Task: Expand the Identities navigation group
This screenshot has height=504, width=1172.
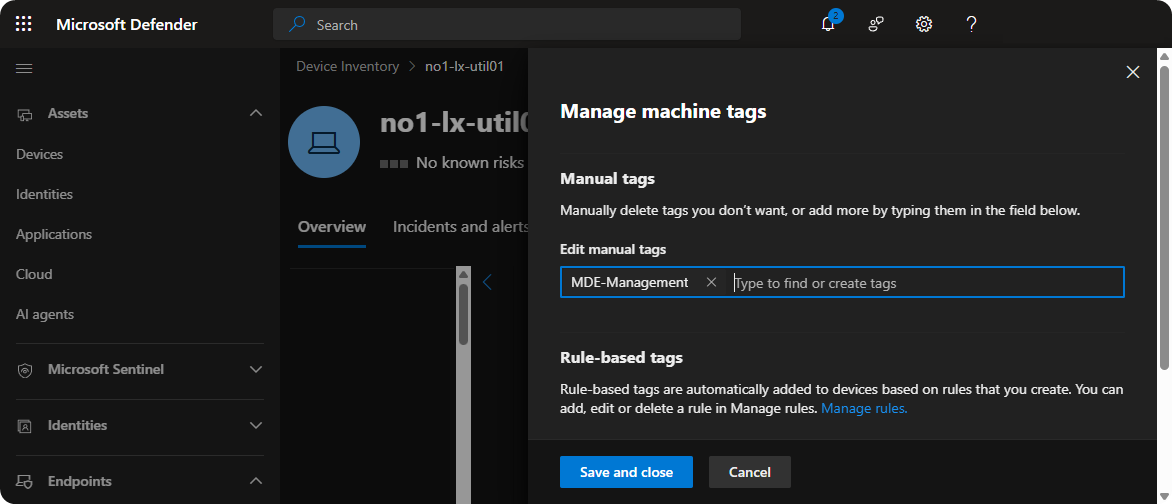Action: (255, 426)
